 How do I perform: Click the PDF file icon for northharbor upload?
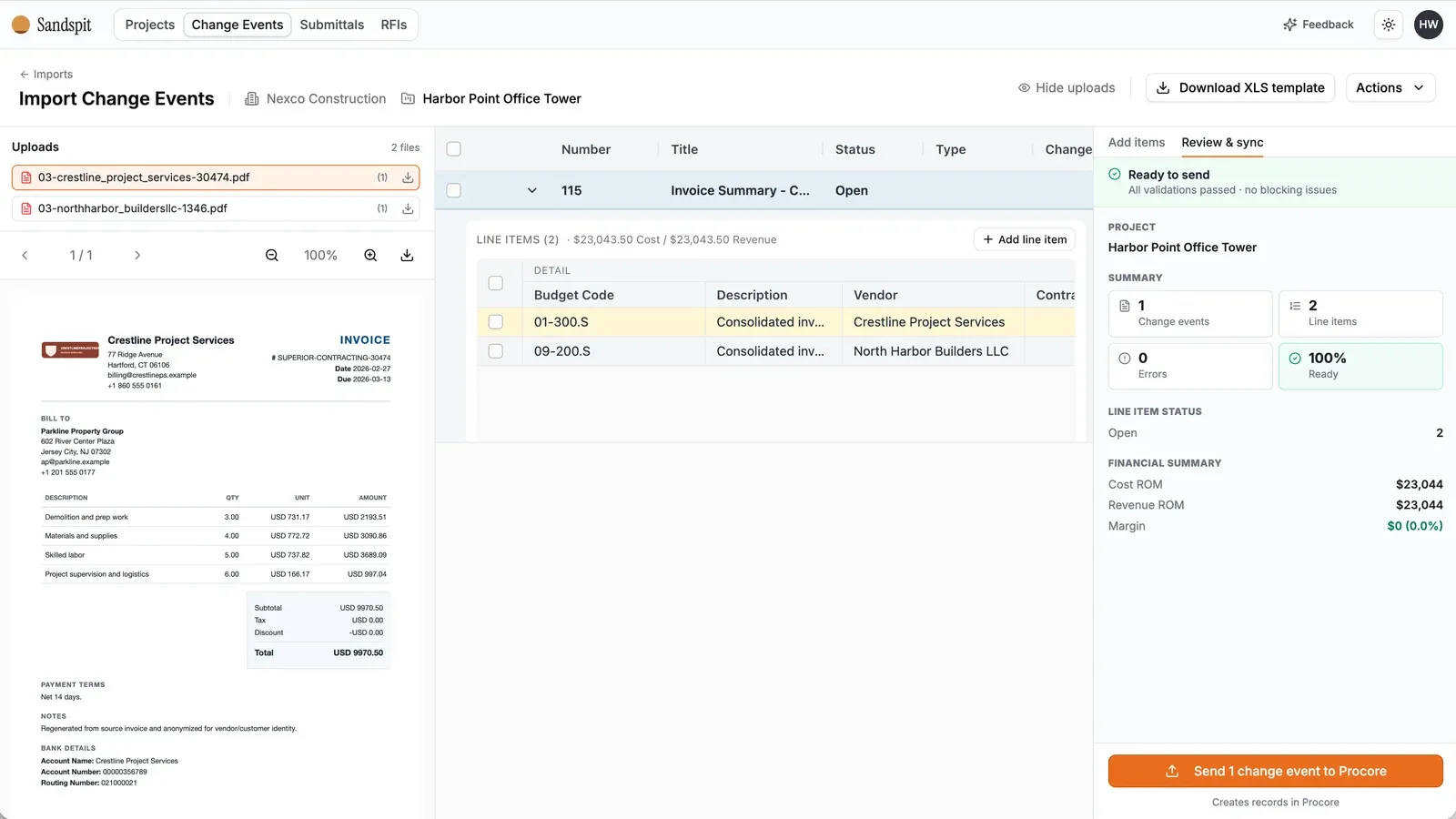click(x=26, y=208)
